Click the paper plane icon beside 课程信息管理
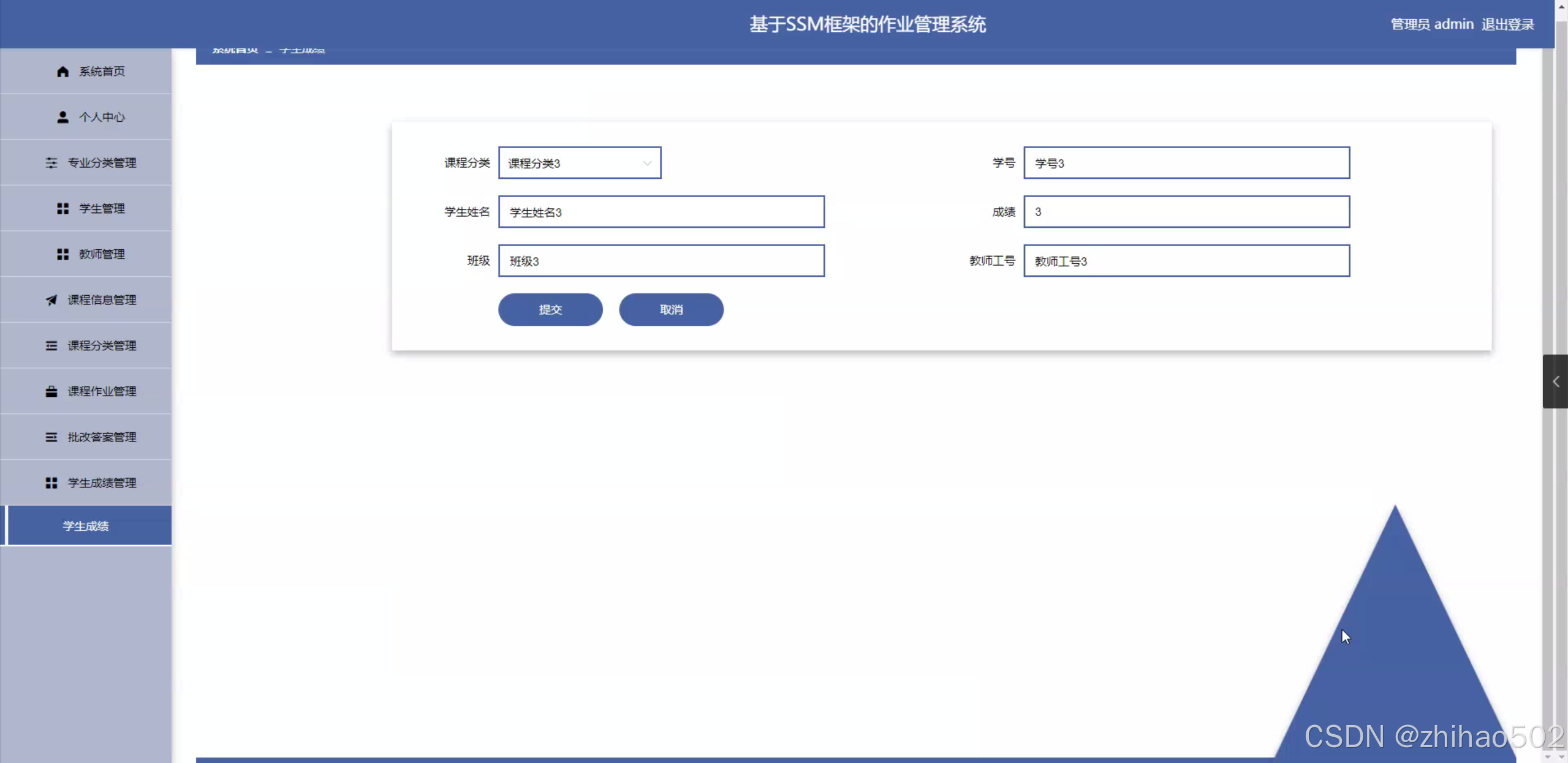 click(x=51, y=300)
